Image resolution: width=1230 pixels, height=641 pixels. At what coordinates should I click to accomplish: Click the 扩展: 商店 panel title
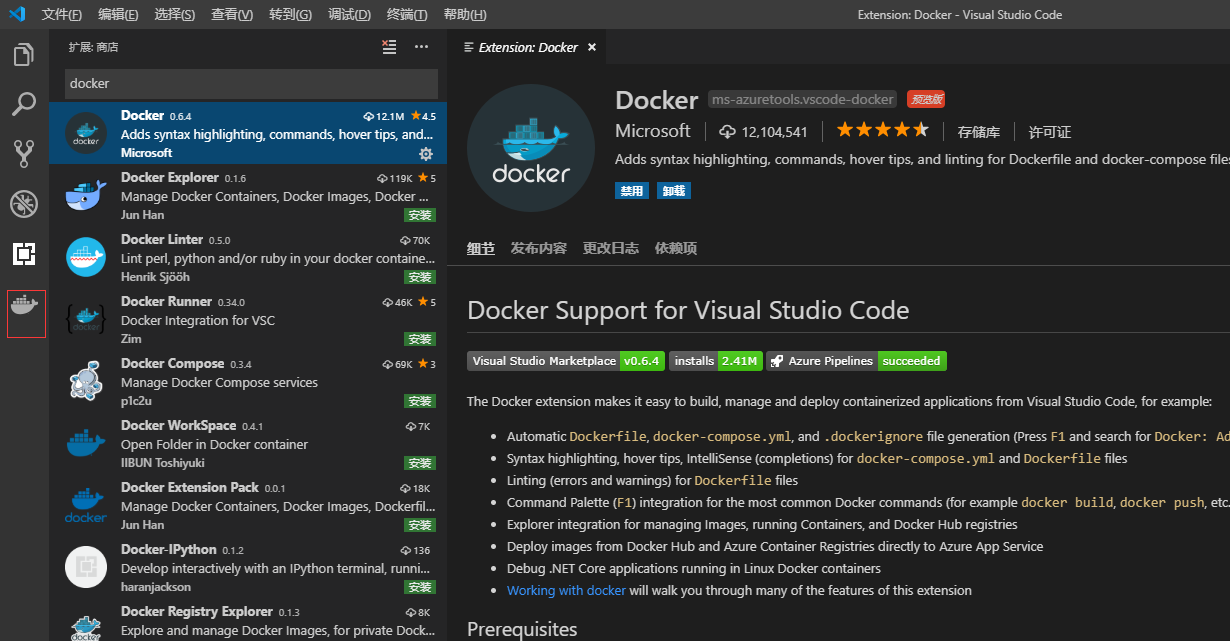tap(93, 47)
